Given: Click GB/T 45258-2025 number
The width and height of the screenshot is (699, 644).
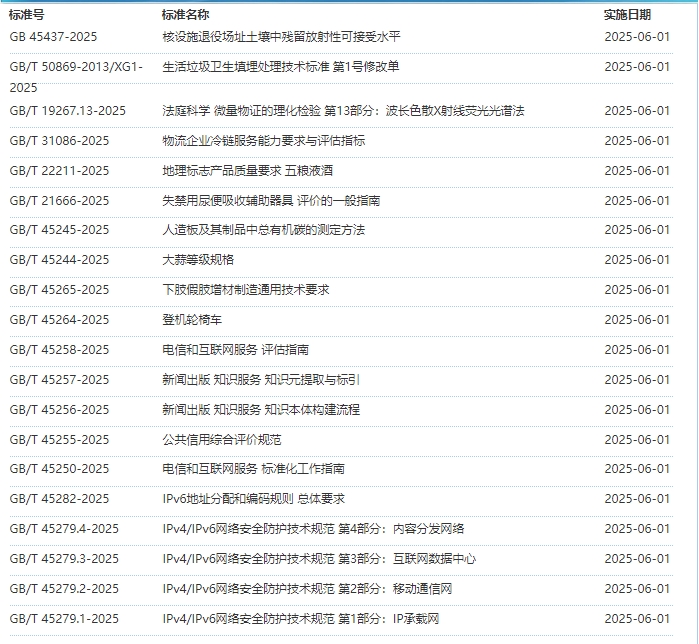Looking at the screenshot, I should (x=59, y=349).
